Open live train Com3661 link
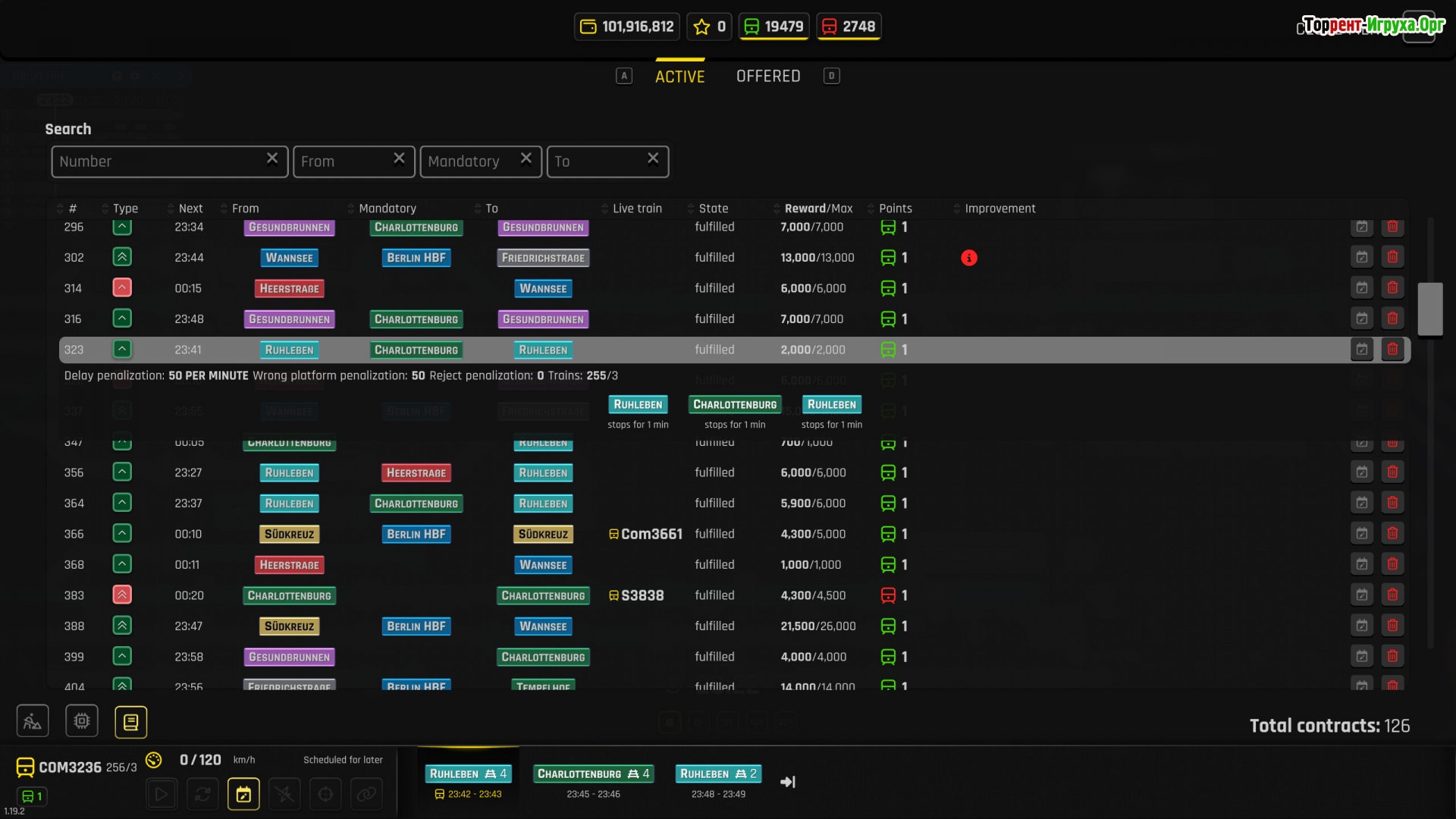The width and height of the screenshot is (1456, 819). (651, 534)
